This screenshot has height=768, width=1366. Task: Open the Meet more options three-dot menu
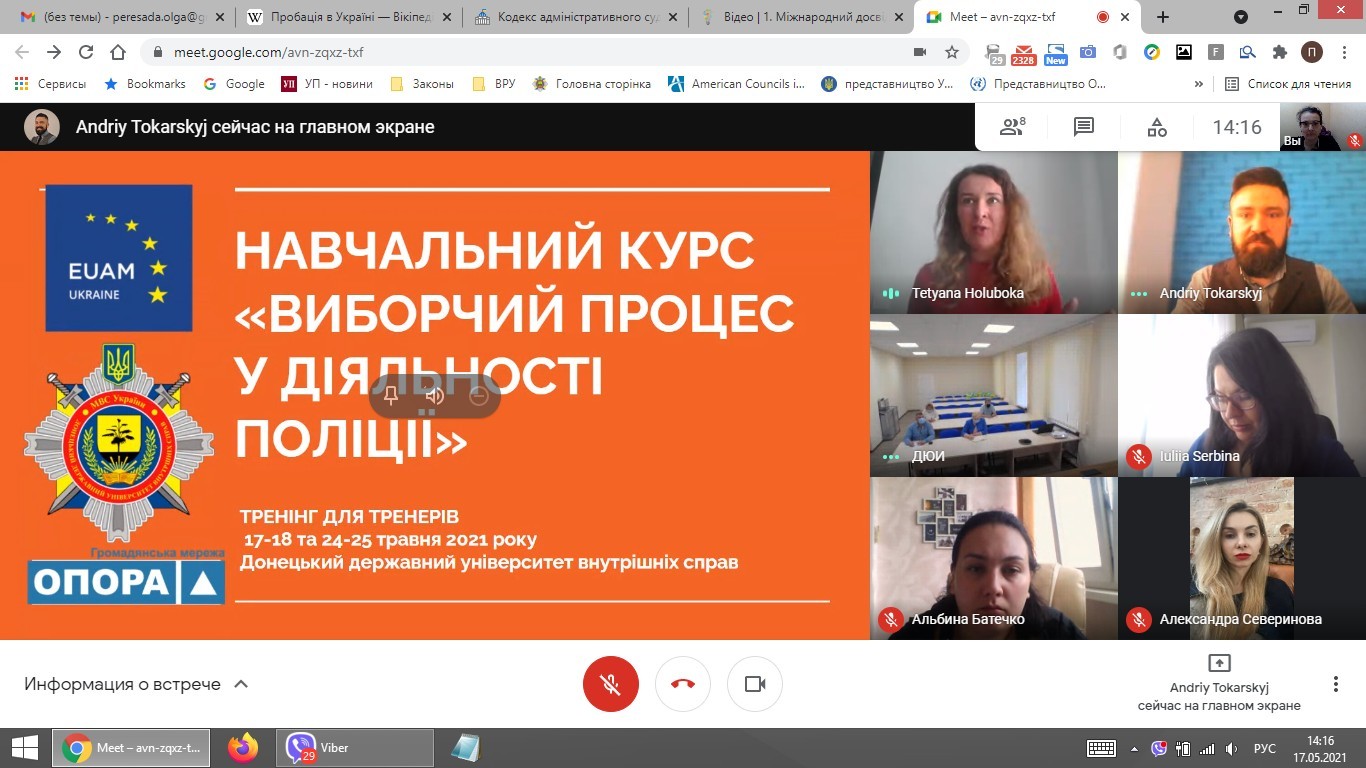click(1335, 684)
